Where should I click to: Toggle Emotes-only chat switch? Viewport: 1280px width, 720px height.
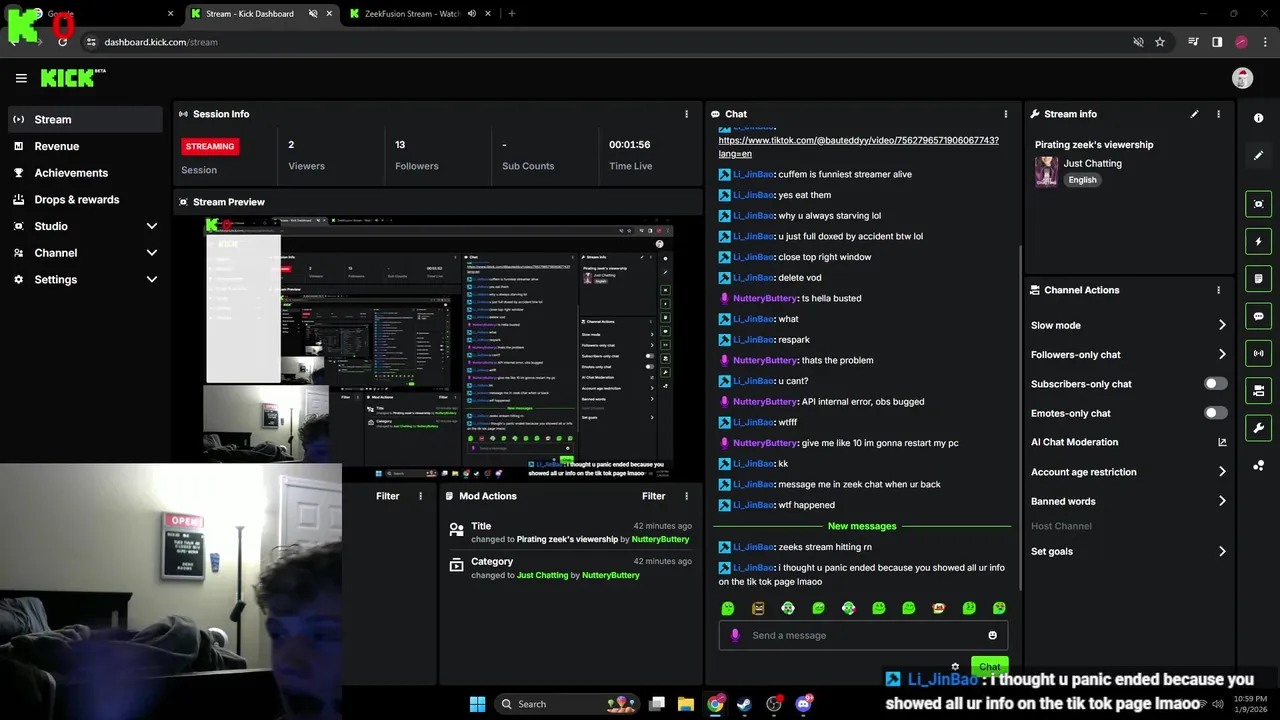tap(1215, 413)
